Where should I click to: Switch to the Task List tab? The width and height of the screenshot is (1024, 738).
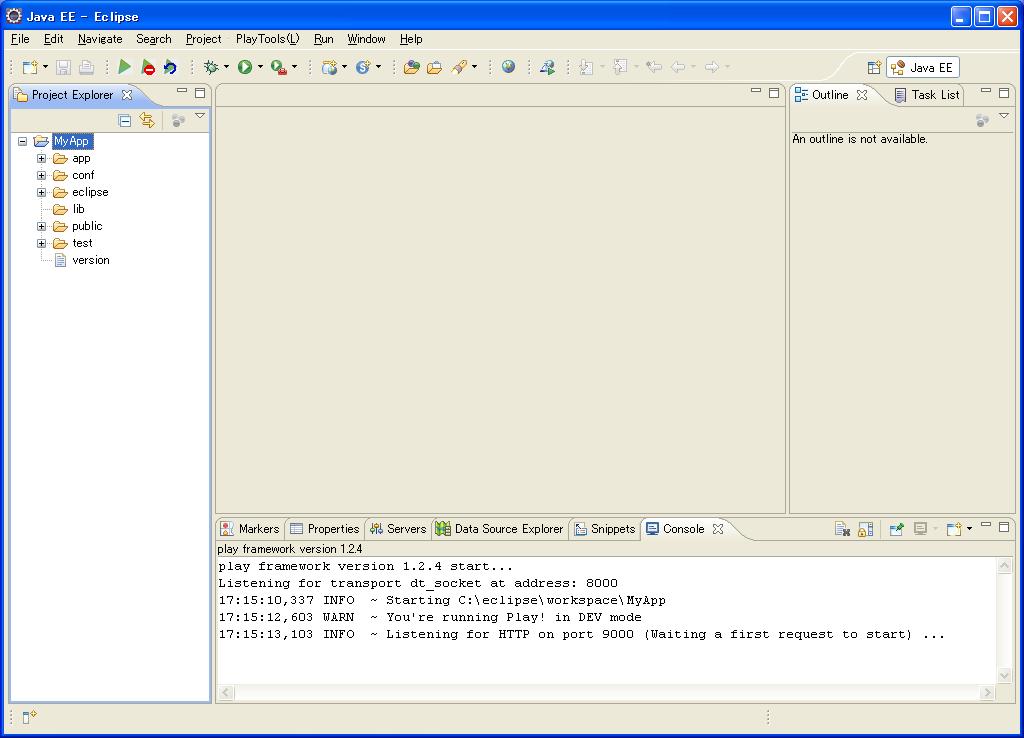927,95
